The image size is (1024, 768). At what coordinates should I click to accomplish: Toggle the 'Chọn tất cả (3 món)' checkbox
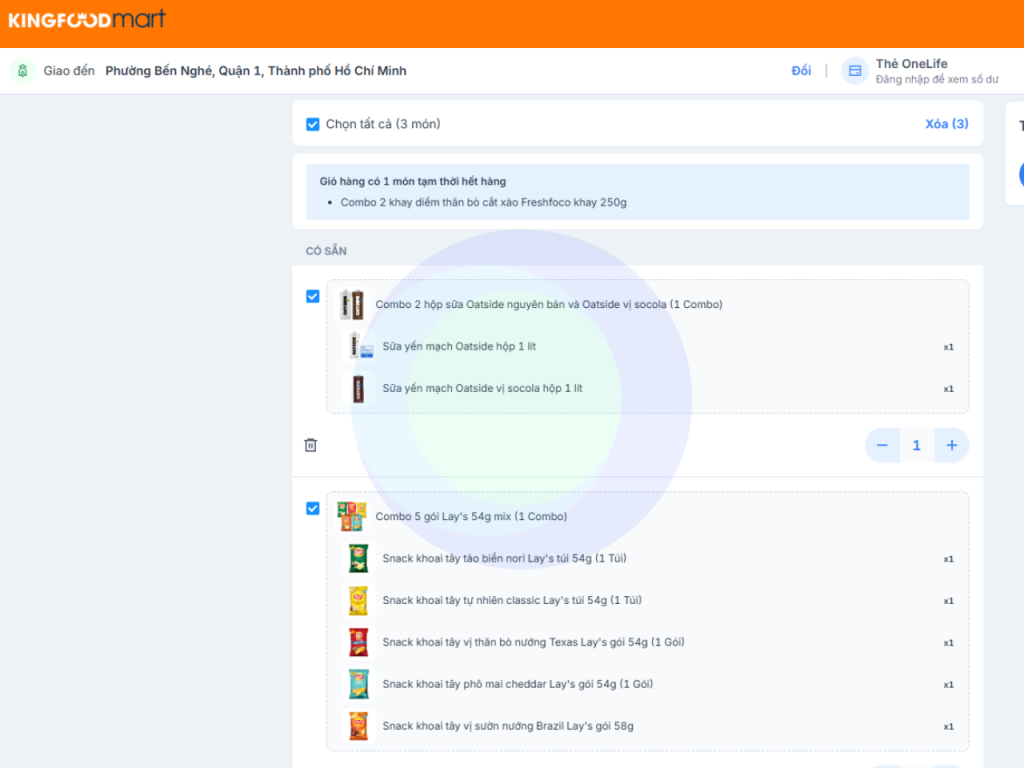coord(313,124)
